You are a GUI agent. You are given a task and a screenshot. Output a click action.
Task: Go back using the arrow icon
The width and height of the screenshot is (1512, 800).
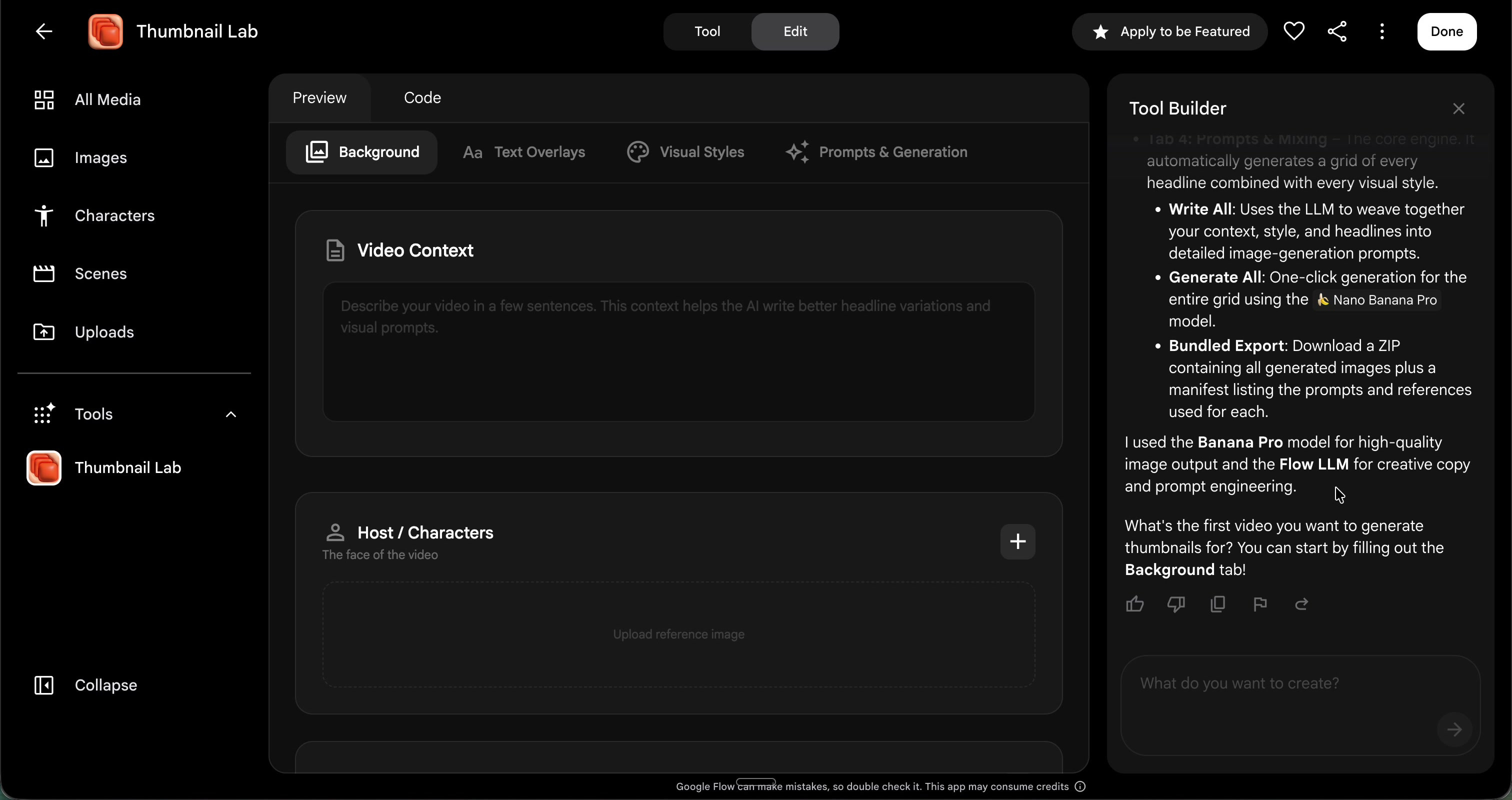(x=44, y=31)
